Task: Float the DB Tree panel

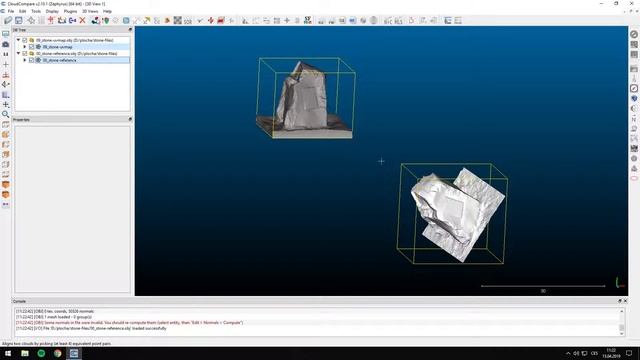Action: click(130, 30)
